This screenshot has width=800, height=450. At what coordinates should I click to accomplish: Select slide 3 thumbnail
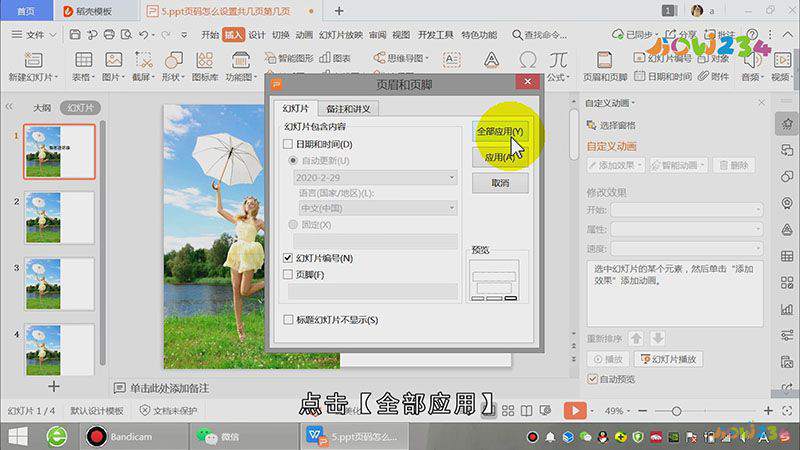click(x=59, y=284)
